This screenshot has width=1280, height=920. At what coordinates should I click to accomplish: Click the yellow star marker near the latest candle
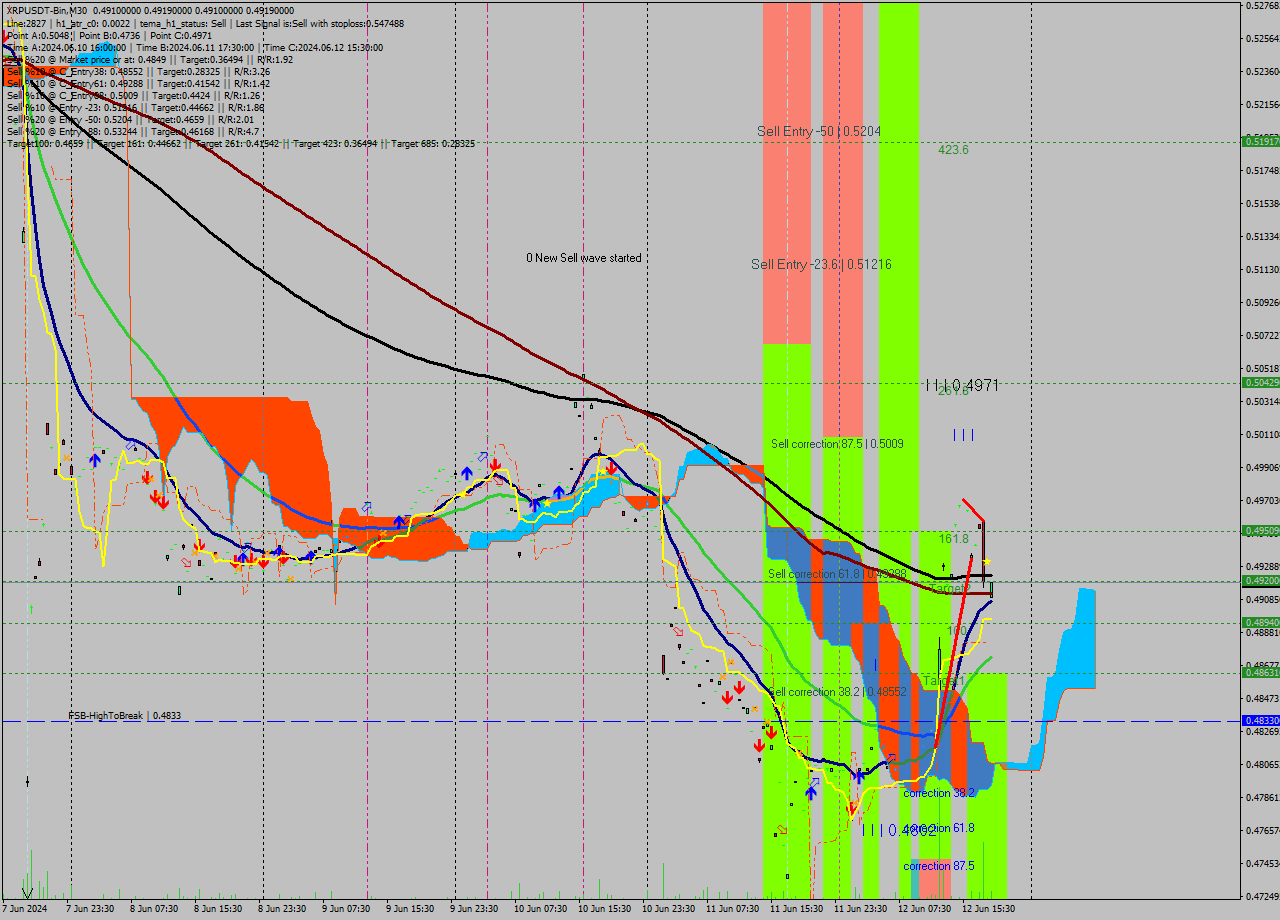click(987, 560)
